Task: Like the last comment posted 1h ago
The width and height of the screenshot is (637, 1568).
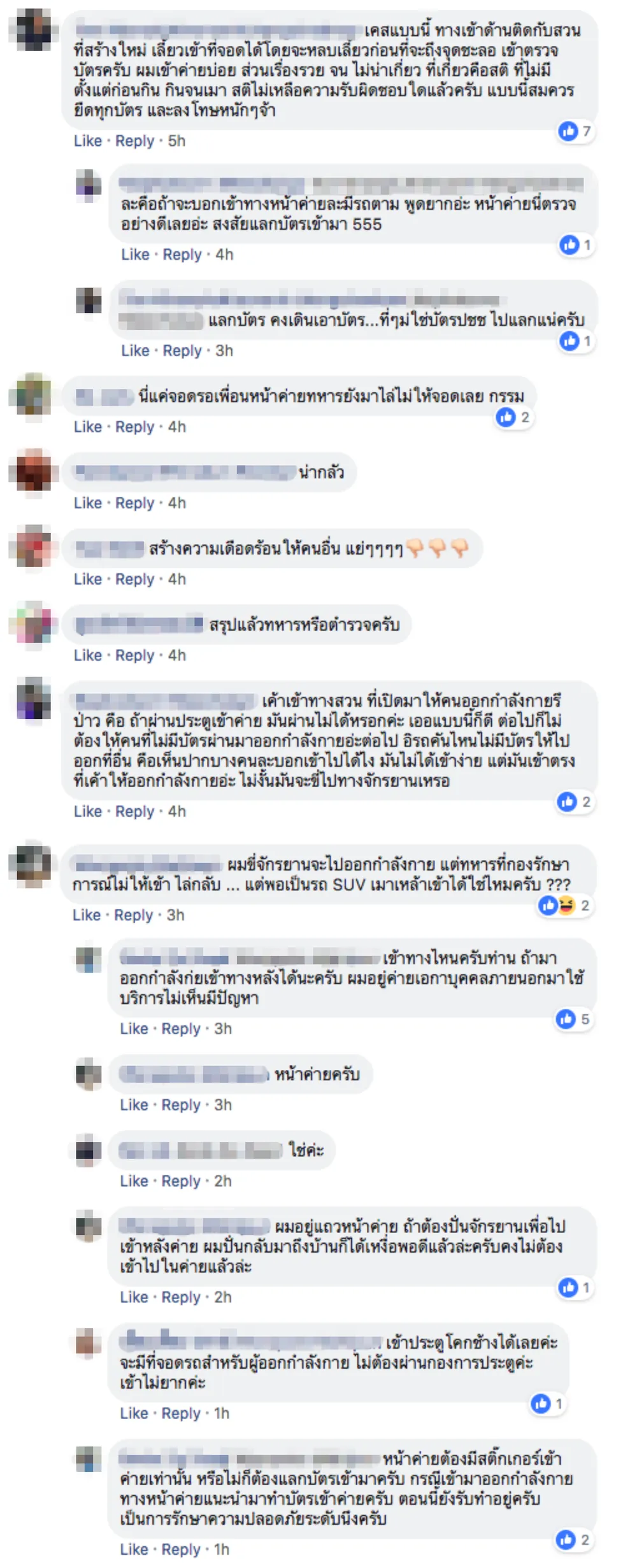Action: coord(134,1550)
